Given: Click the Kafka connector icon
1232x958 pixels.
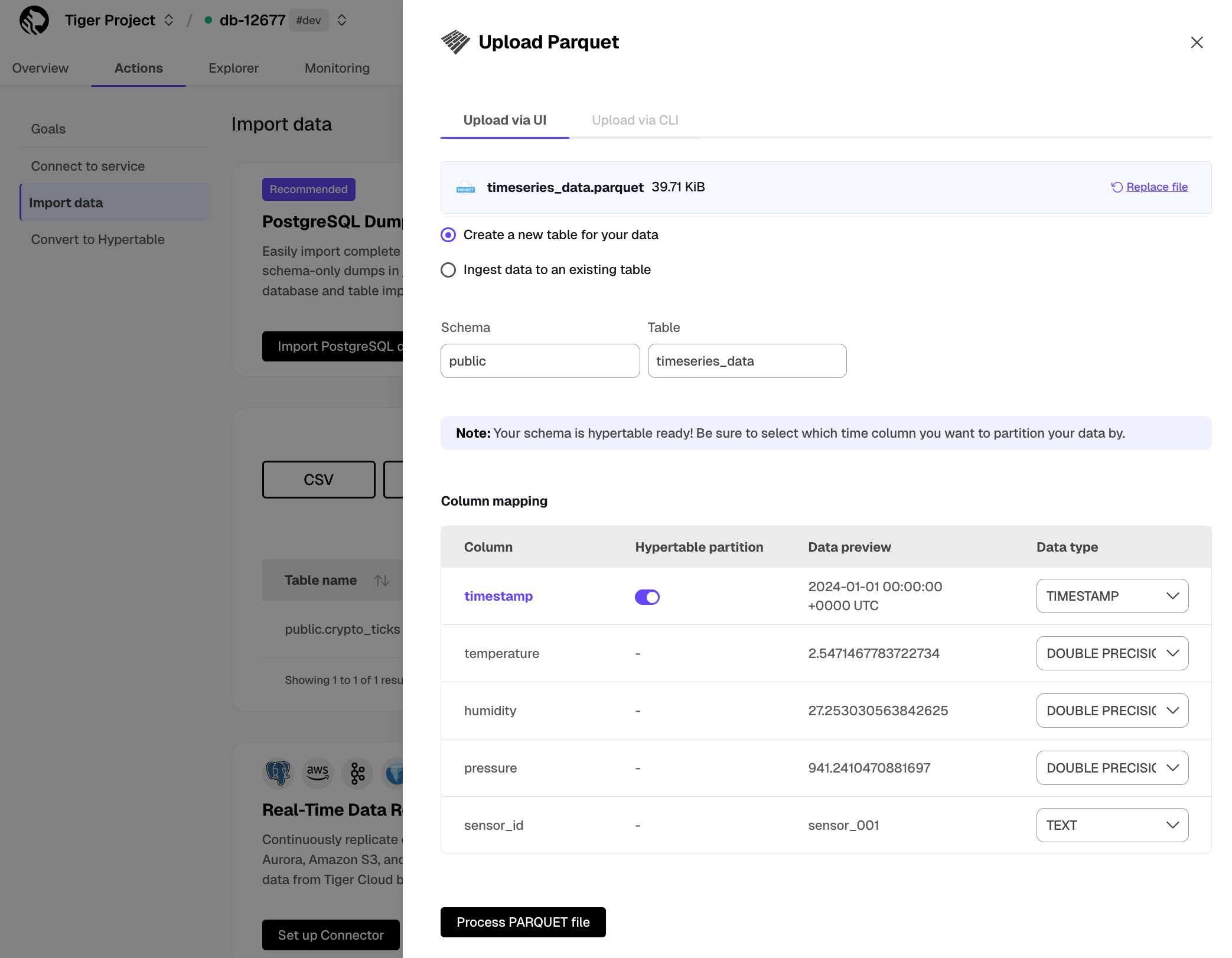Looking at the screenshot, I should coord(357,773).
